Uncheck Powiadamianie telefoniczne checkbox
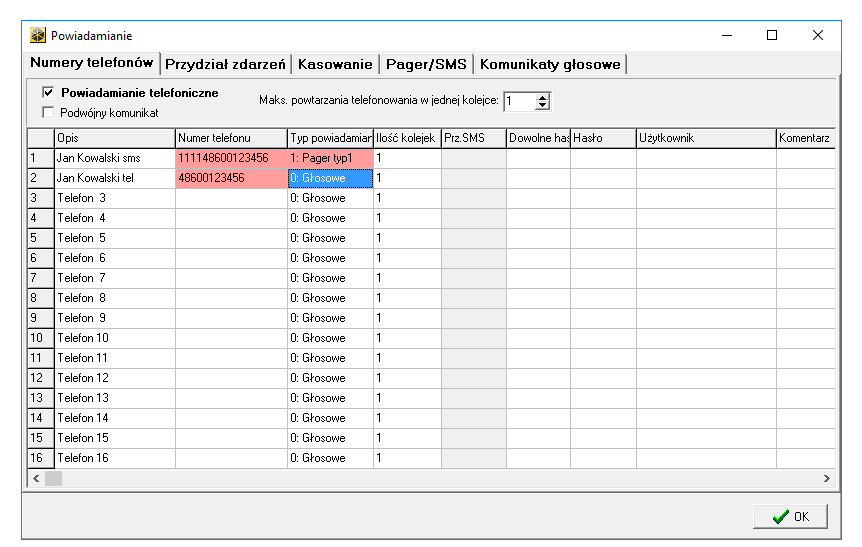Screen dimensions: 862x547 click(47, 93)
